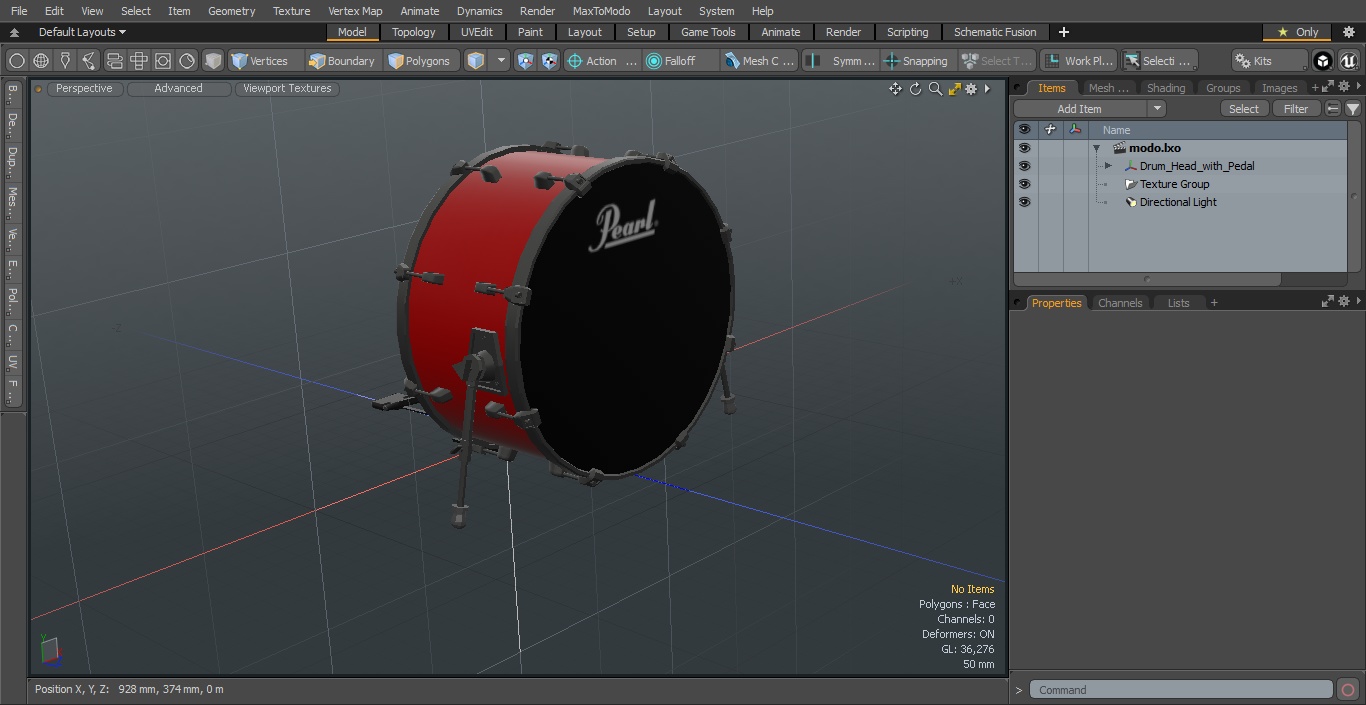Expand the Drum_Head_with_Pedal node

pos(1108,166)
